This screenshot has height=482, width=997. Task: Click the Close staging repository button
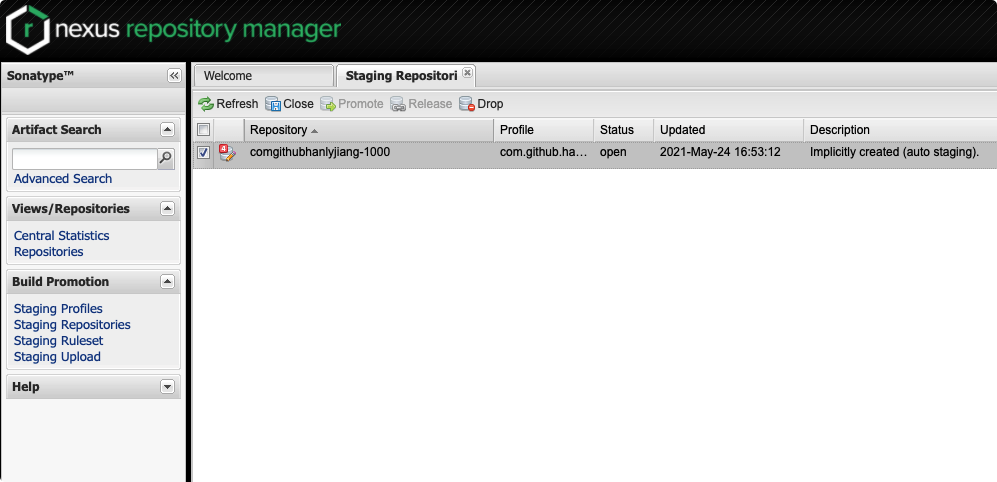[x=289, y=104]
